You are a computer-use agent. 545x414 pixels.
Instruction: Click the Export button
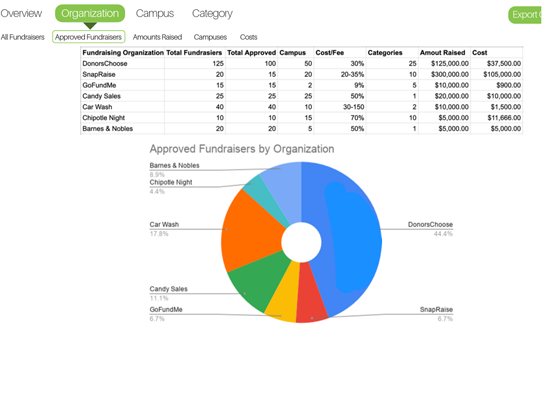pos(526,15)
